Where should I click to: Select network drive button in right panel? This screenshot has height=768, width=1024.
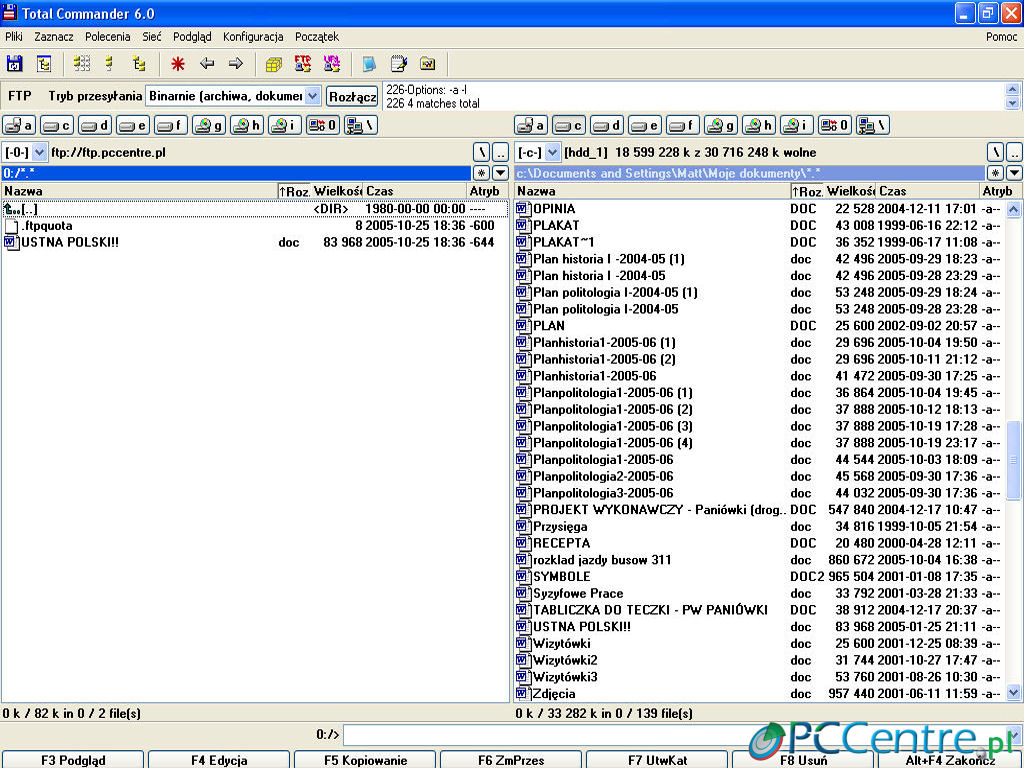pyautogui.click(x=871, y=125)
